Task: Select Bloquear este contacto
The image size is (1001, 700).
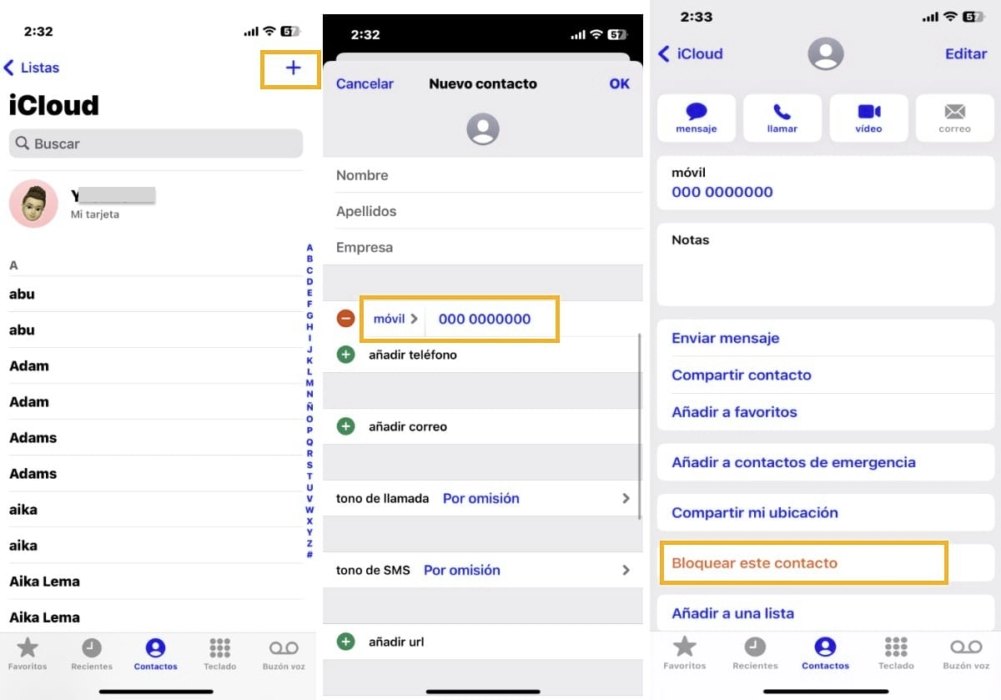Action: [x=754, y=563]
